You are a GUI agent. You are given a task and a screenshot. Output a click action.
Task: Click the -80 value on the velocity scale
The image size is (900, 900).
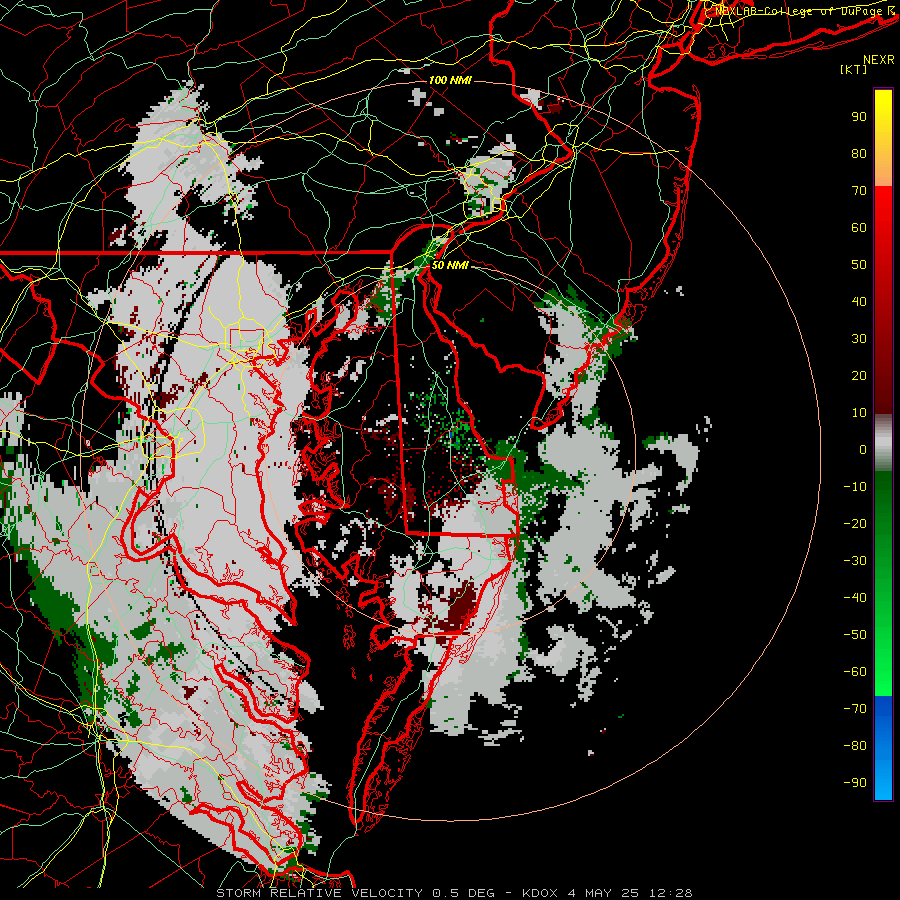(855, 746)
